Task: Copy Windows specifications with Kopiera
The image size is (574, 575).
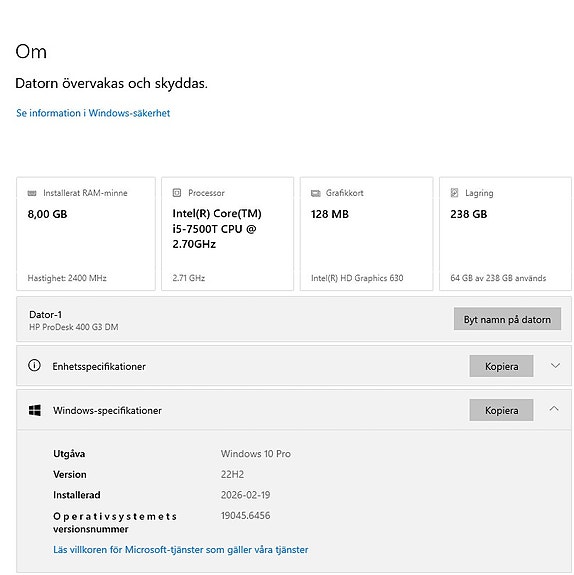Action: click(501, 410)
